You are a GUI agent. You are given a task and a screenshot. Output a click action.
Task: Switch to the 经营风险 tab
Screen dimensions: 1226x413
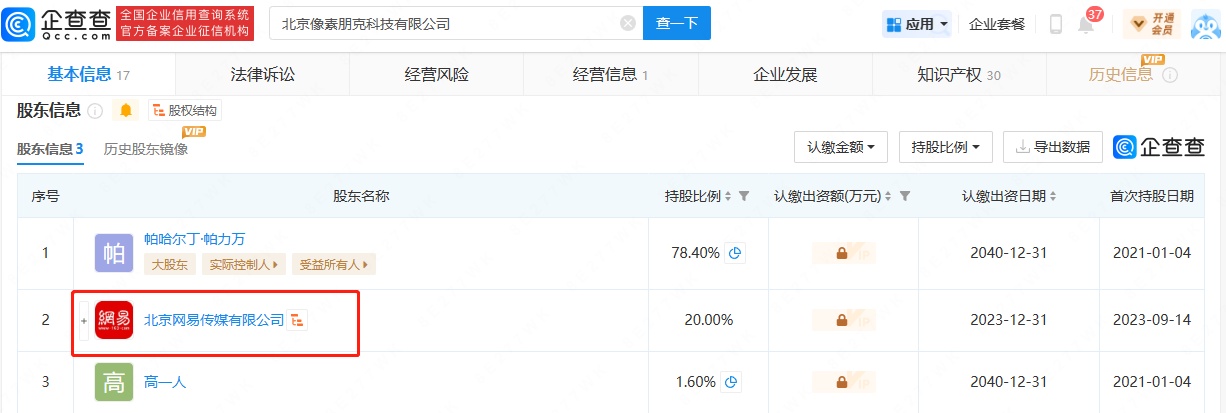coord(437,75)
